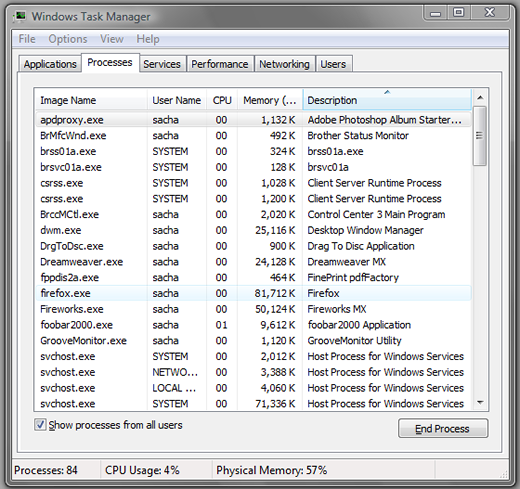Open the File menu

coord(27,39)
